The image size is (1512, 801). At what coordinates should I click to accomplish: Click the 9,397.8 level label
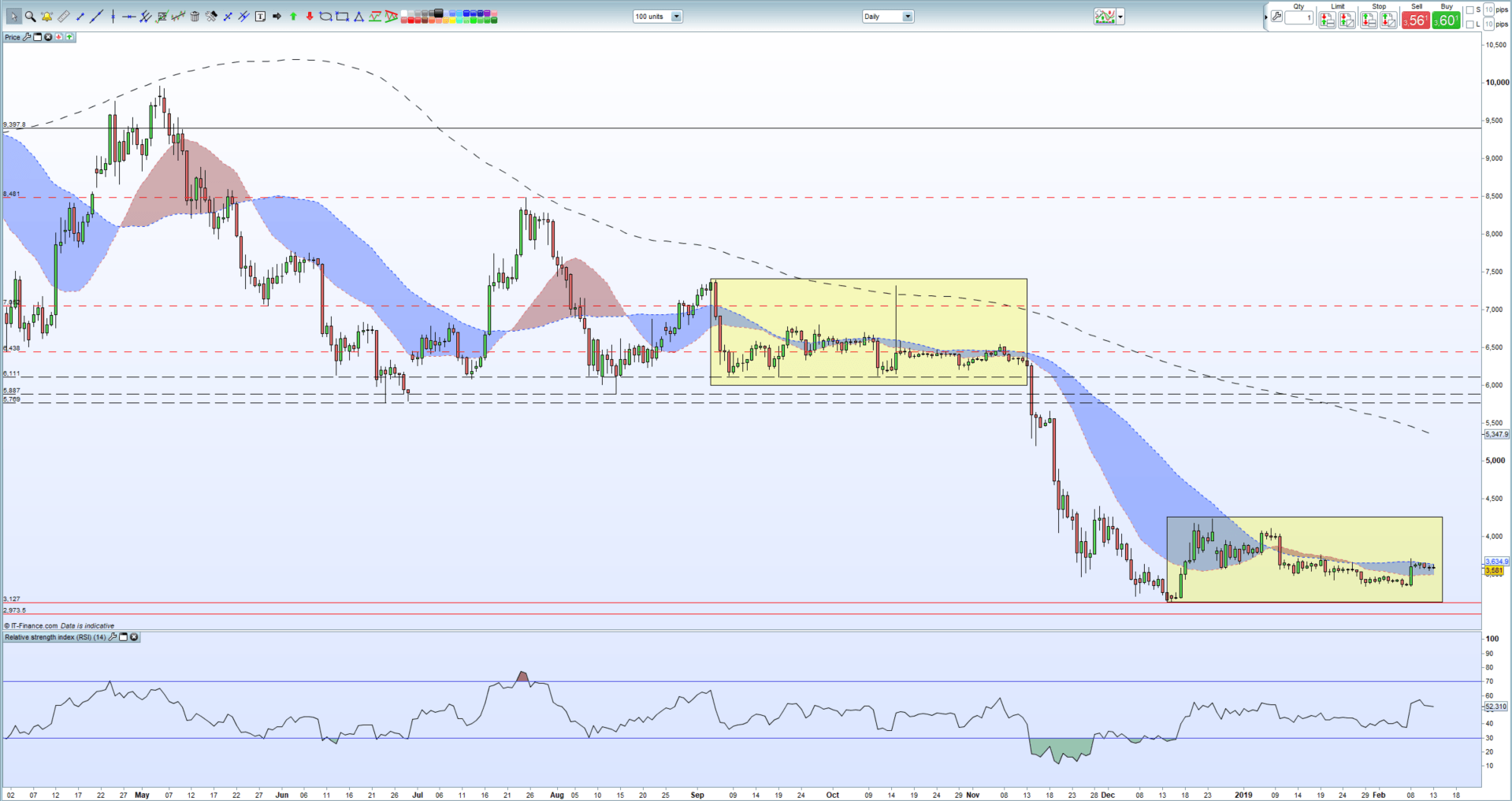click(14, 124)
